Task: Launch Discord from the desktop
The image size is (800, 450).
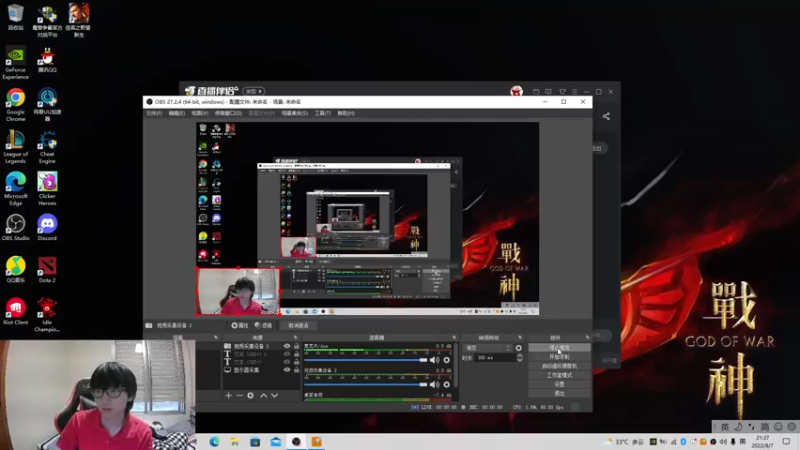Action: (47, 227)
